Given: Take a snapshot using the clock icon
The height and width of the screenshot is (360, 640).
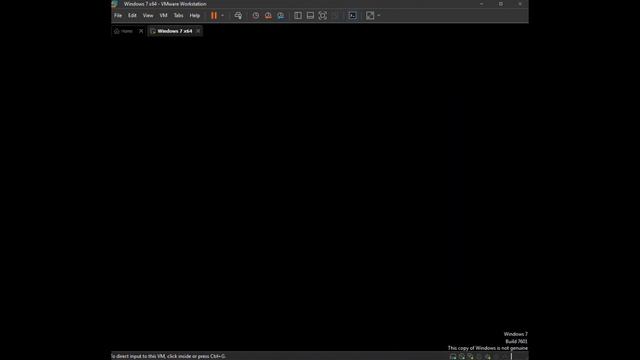Looking at the screenshot, I should (x=256, y=16).
